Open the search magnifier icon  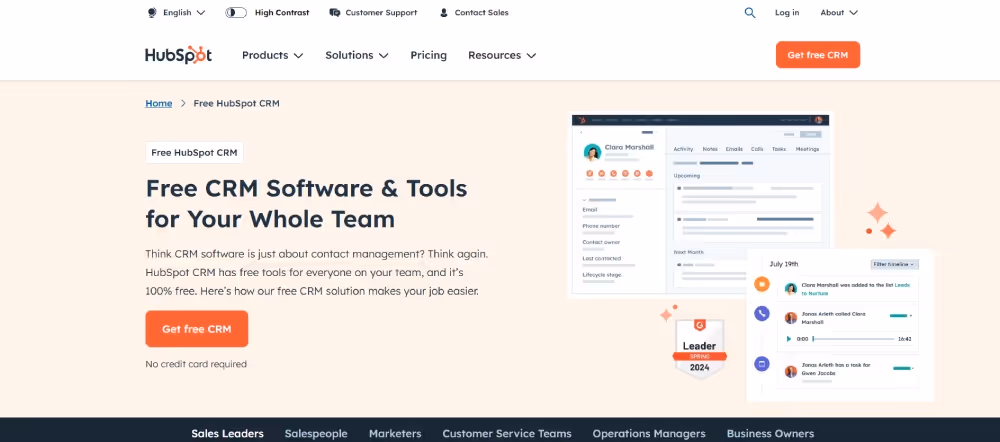(750, 12)
